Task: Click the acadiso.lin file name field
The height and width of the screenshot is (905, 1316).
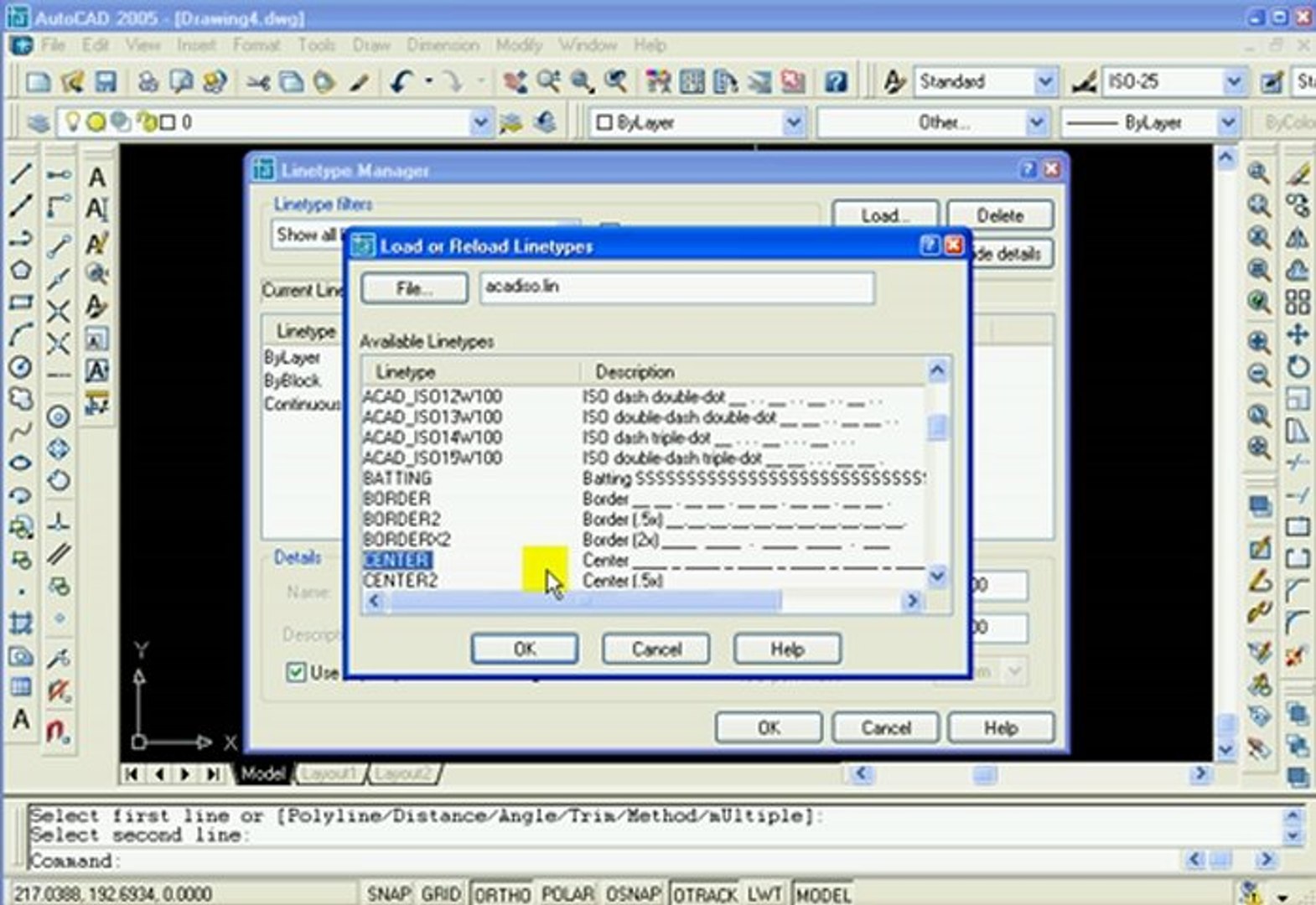Action: [677, 287]
